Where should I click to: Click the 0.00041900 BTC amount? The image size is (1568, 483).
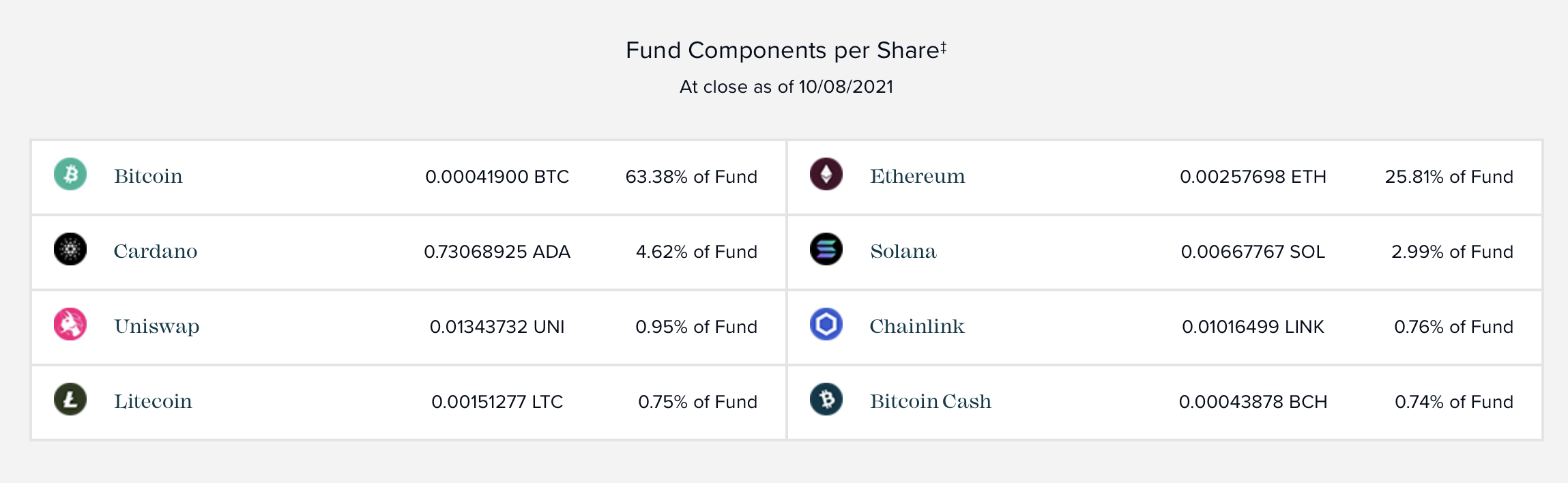coord(497,177)
